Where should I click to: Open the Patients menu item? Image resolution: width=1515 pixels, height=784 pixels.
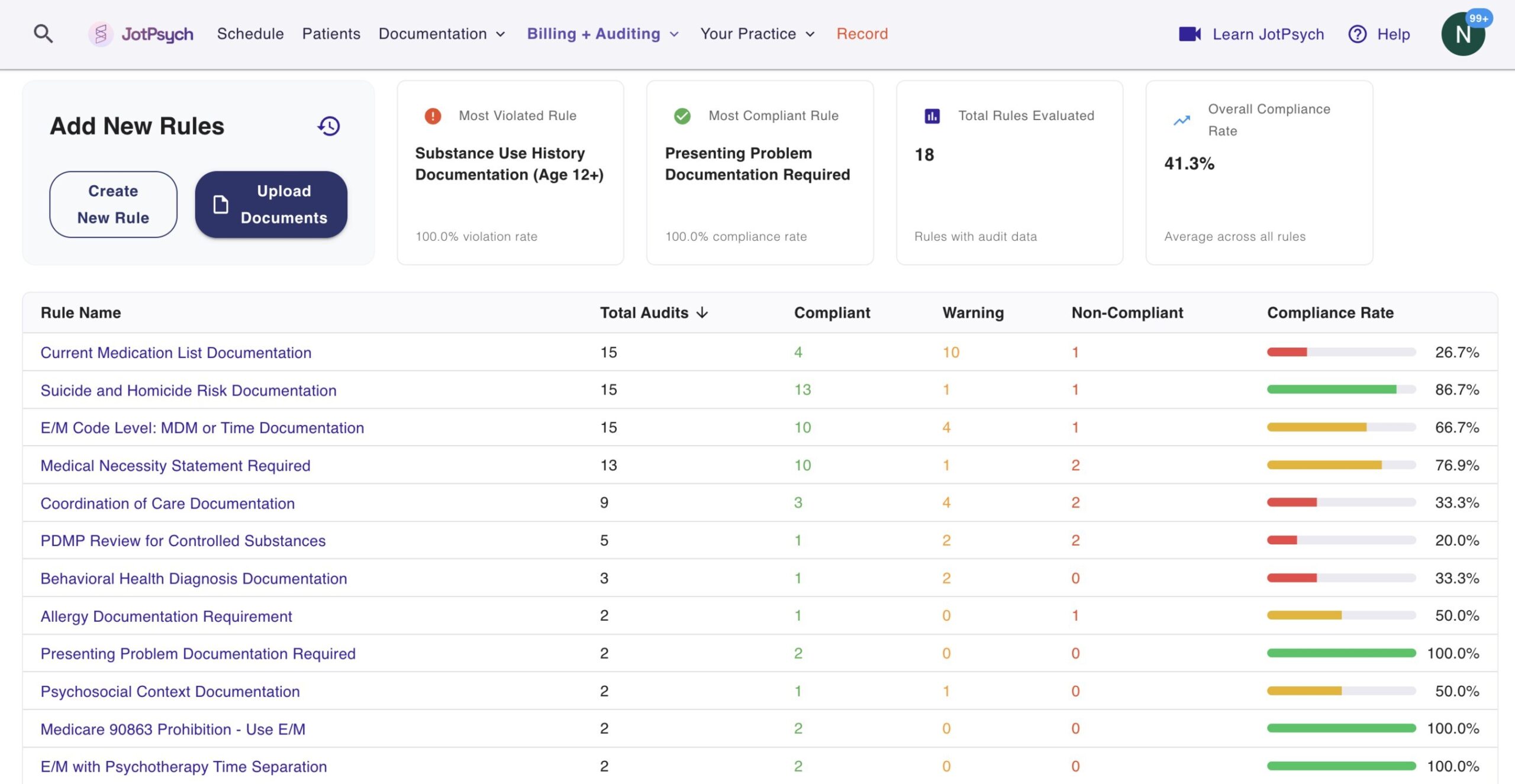(x=331, y=34)
